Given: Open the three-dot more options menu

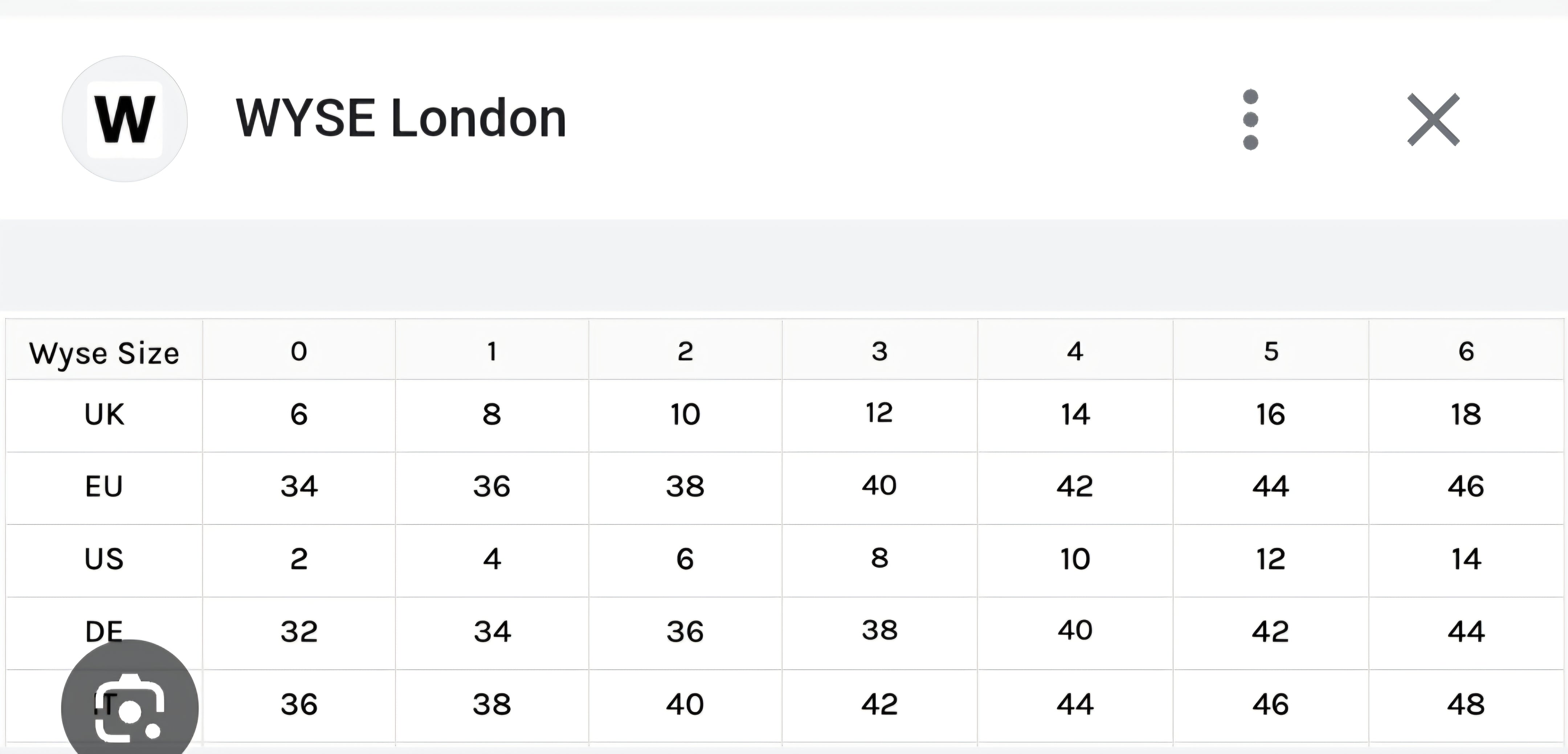Looking at the screenshot, I should [x=1250, y=119].
